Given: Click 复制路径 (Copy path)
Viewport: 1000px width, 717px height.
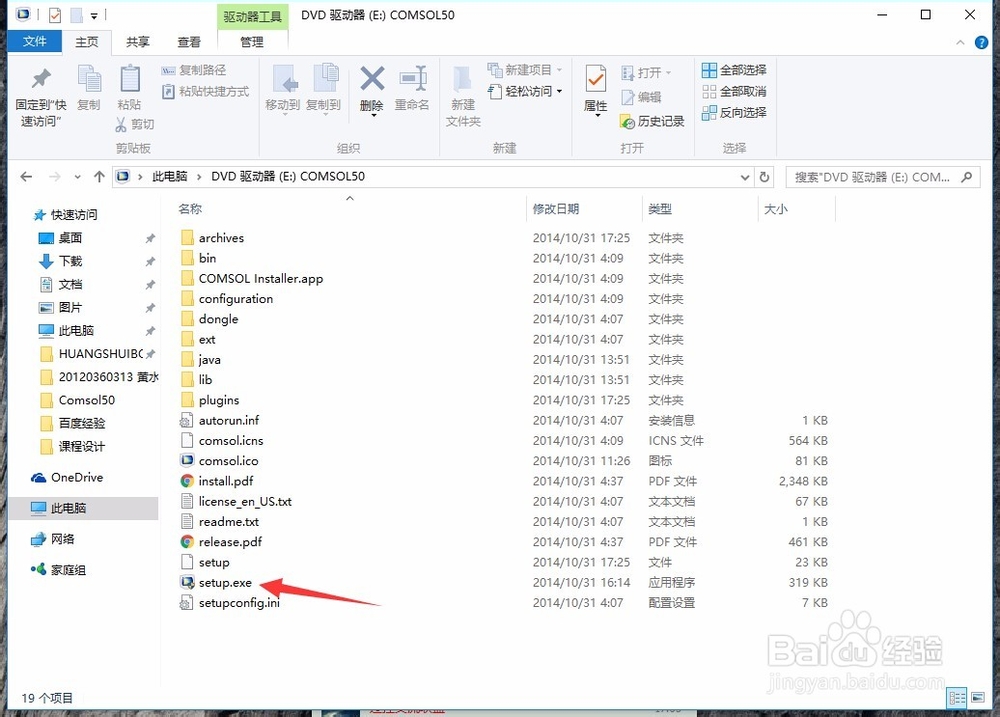Looking at the screenshot, I should click(194, 70).
